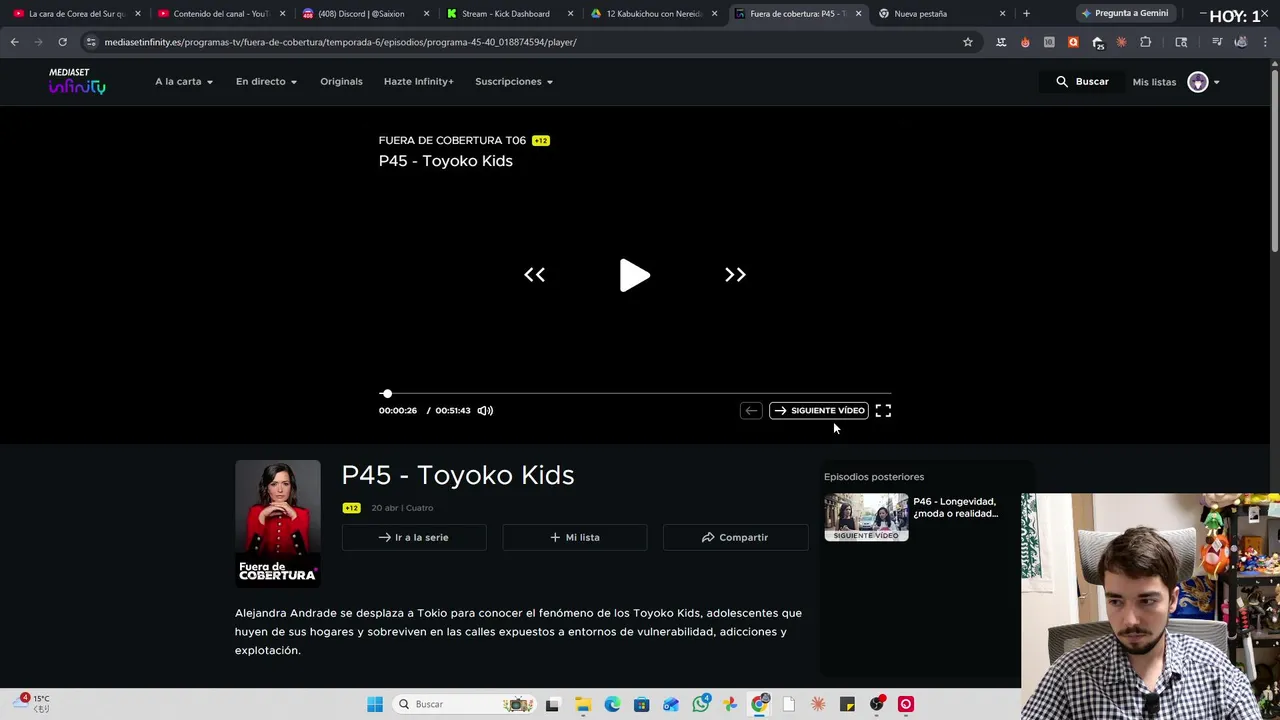Open the Buscar search on Mediaset
Image resolution: width=1280 pixels, height=720 pixels.
[1082, 81]
